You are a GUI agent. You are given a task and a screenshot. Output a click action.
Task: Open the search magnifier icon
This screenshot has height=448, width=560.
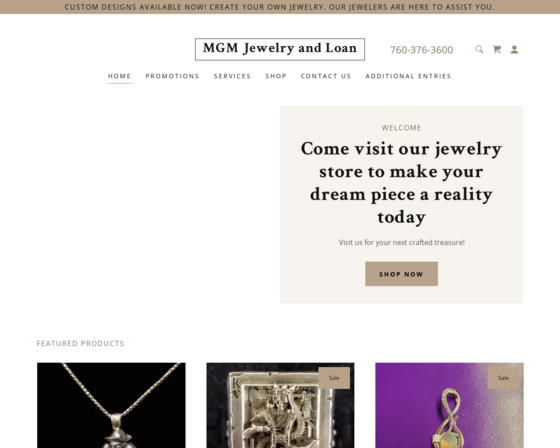tap(479, 49)
